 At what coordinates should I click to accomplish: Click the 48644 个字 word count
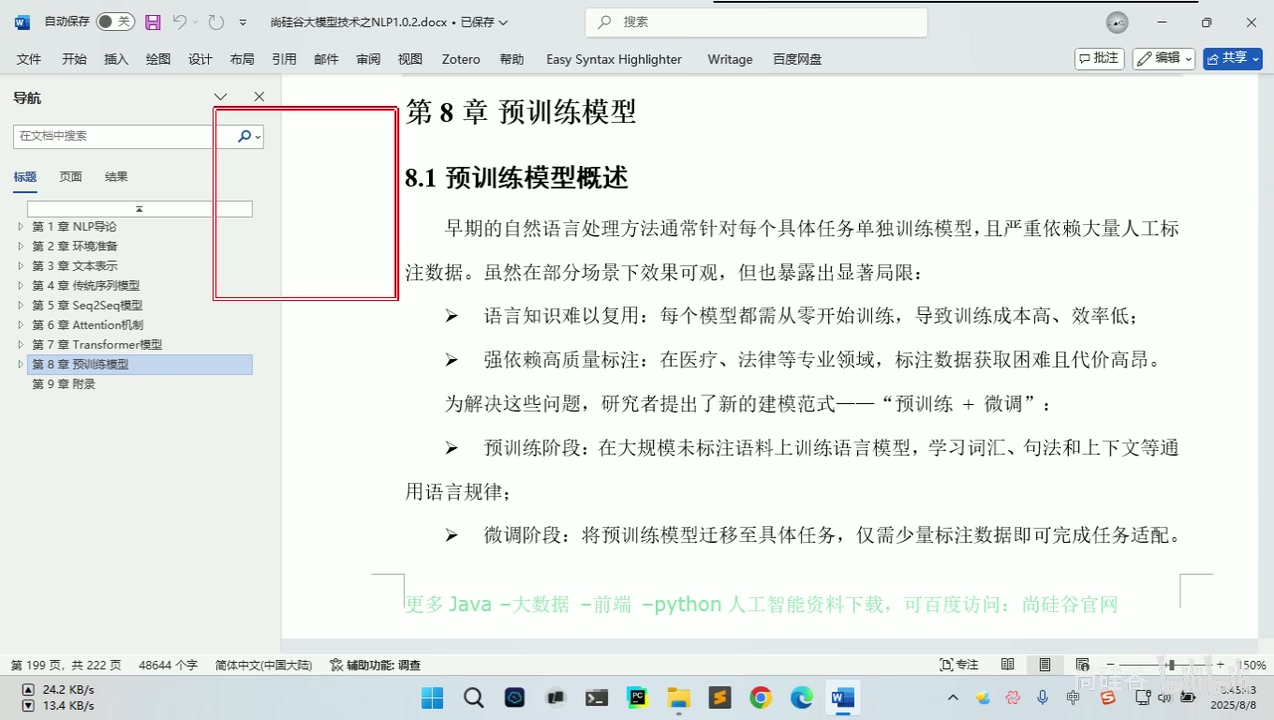point(168,665)
